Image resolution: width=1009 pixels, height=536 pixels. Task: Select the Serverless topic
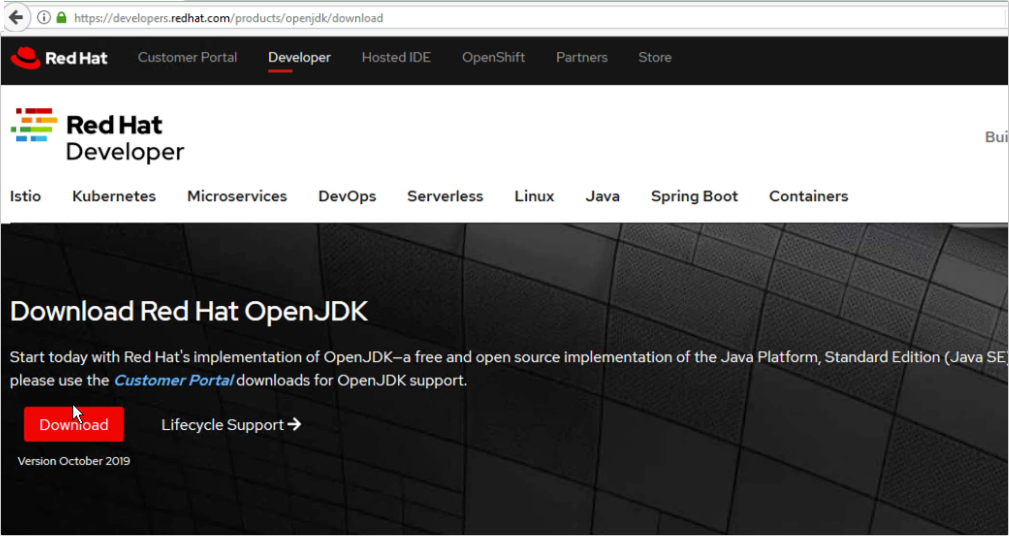(445, 196)
